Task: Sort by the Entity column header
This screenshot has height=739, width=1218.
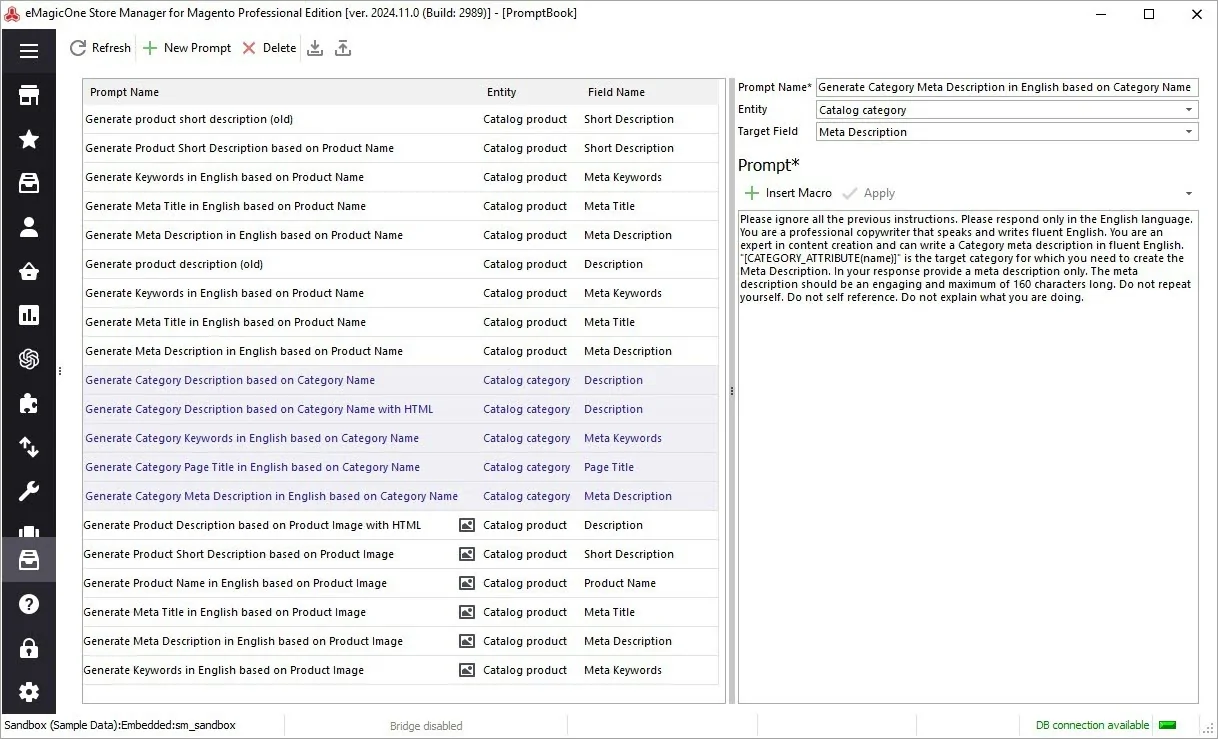Action: (x=530, y=92)
